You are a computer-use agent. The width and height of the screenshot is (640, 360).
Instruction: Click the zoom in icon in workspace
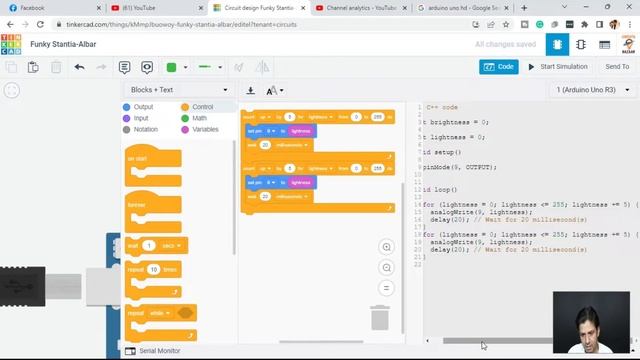386,247
